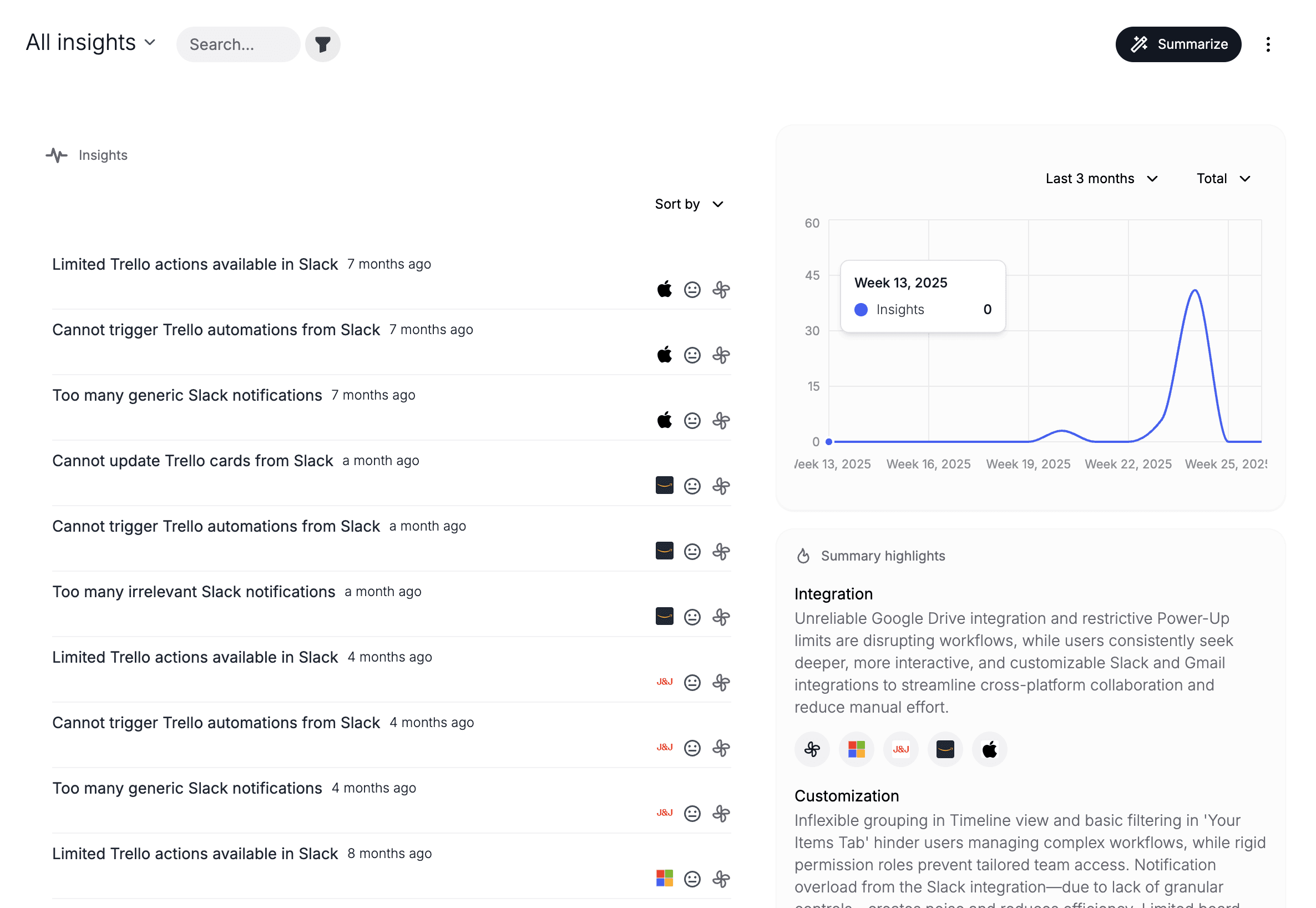Click the Insights pulse icon in header
Image resolution: width=1316 pixels, height=908 pixels.
click(56, 155)
